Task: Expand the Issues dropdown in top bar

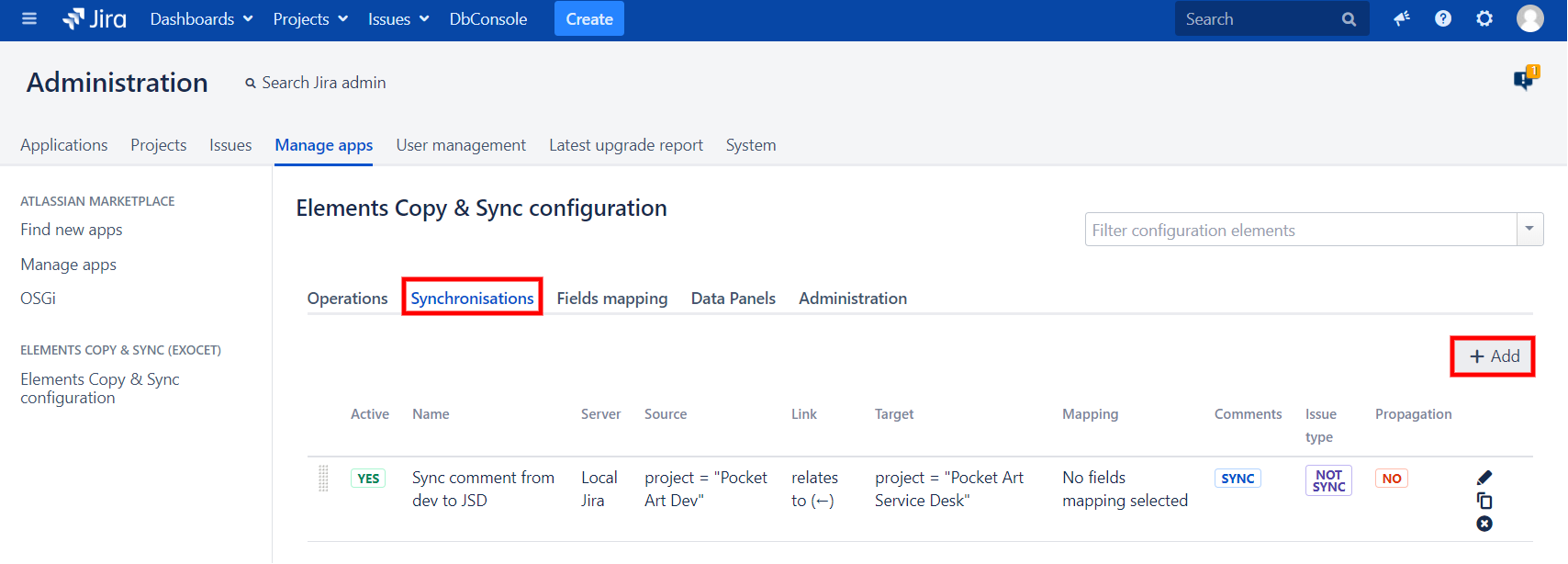Action: coord(398,19)
